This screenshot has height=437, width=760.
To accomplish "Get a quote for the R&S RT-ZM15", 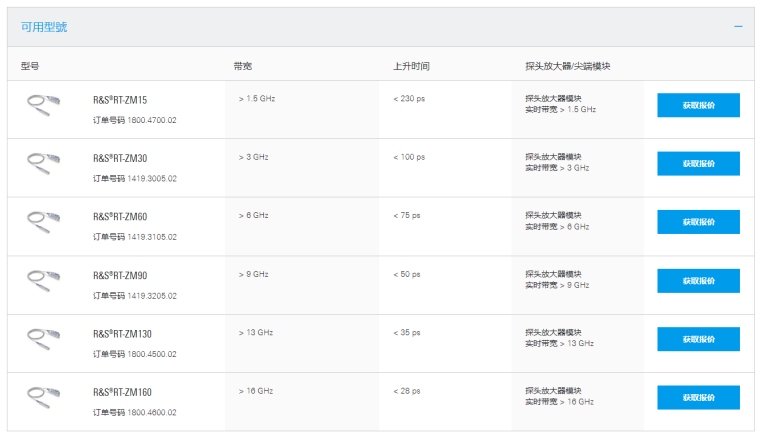I will 698,105.
